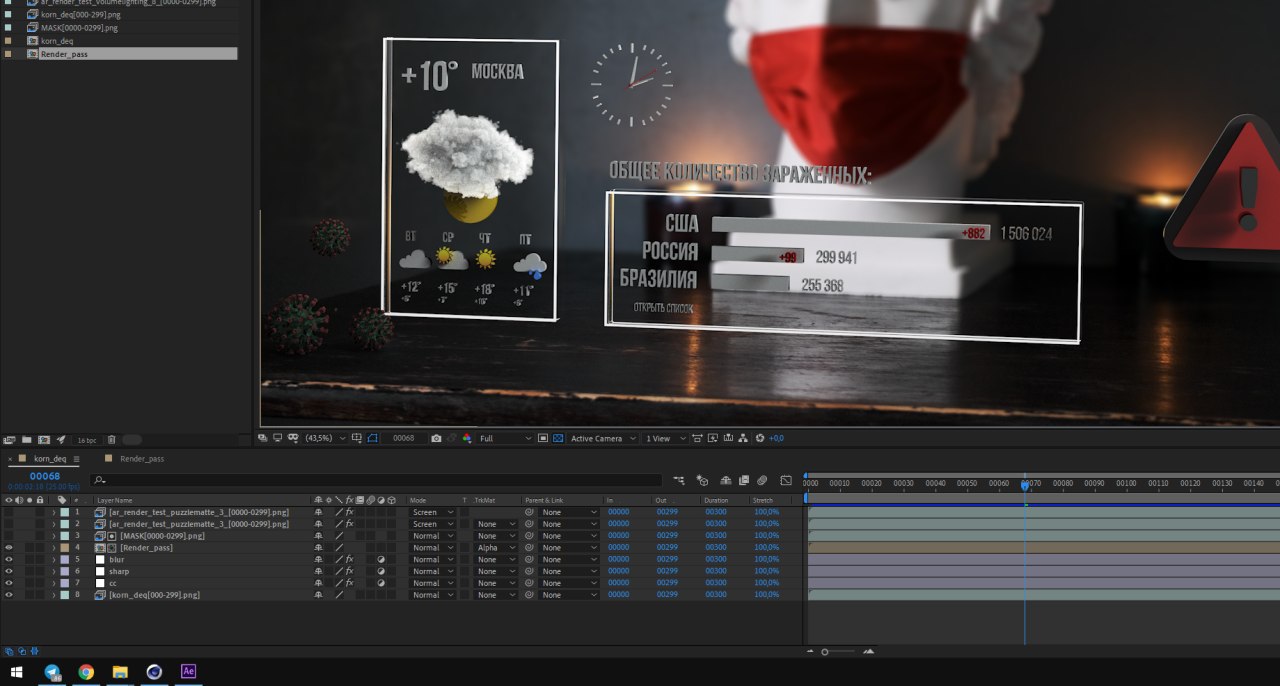Image resolution: width=1280 pixels, height=686 pixels.
Task: Switch to Render_pass timeline tab
Action: [x=142, y=459]
